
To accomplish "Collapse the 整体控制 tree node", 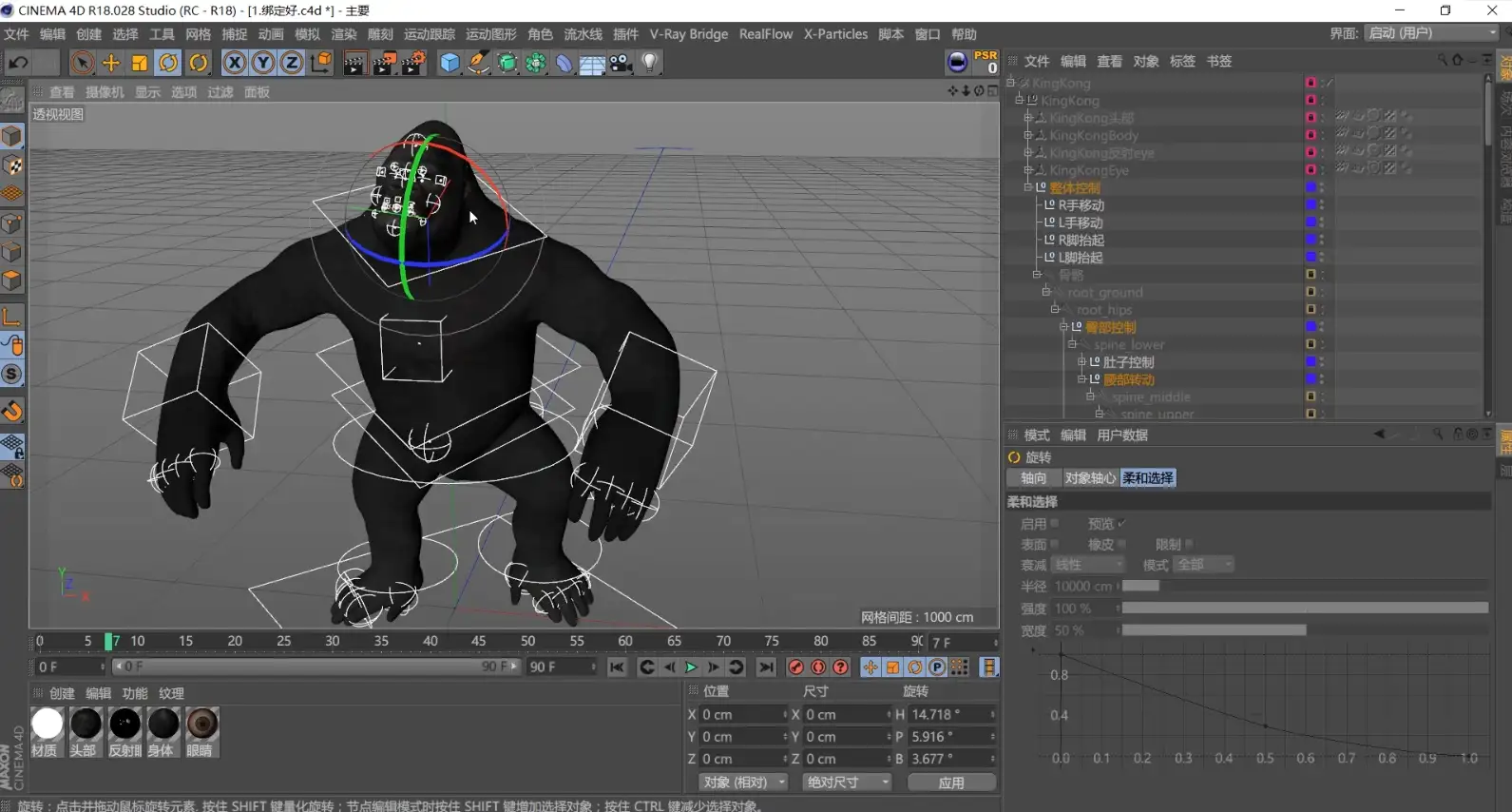I will click(x=1028, y=187).
